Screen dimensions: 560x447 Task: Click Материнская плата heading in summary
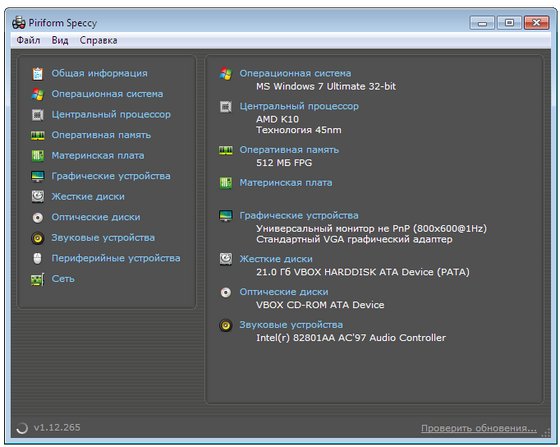click(x=286, y=183)
